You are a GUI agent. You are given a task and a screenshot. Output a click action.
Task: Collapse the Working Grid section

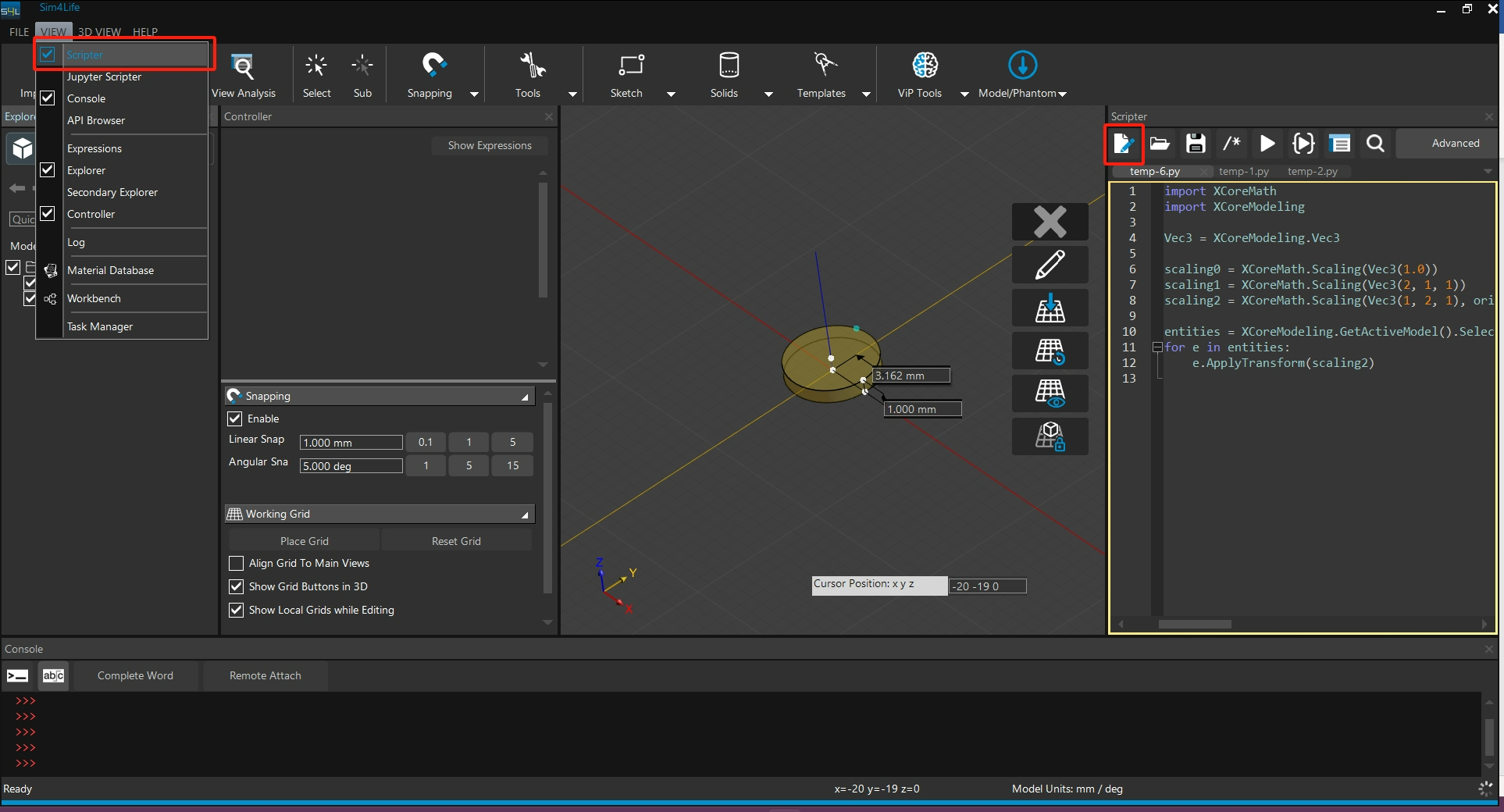(x=525, y=515)
